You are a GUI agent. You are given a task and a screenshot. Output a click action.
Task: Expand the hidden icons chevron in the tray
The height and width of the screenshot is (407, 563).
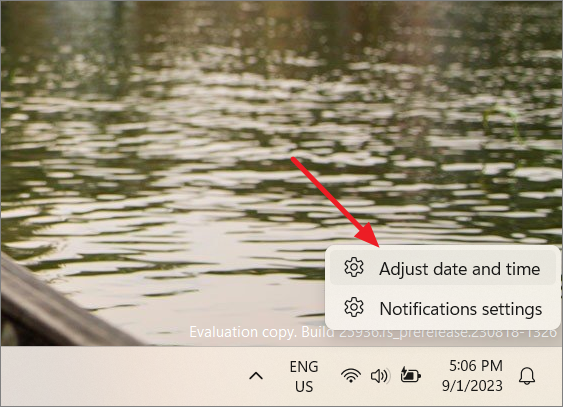[x=256, y=376]
